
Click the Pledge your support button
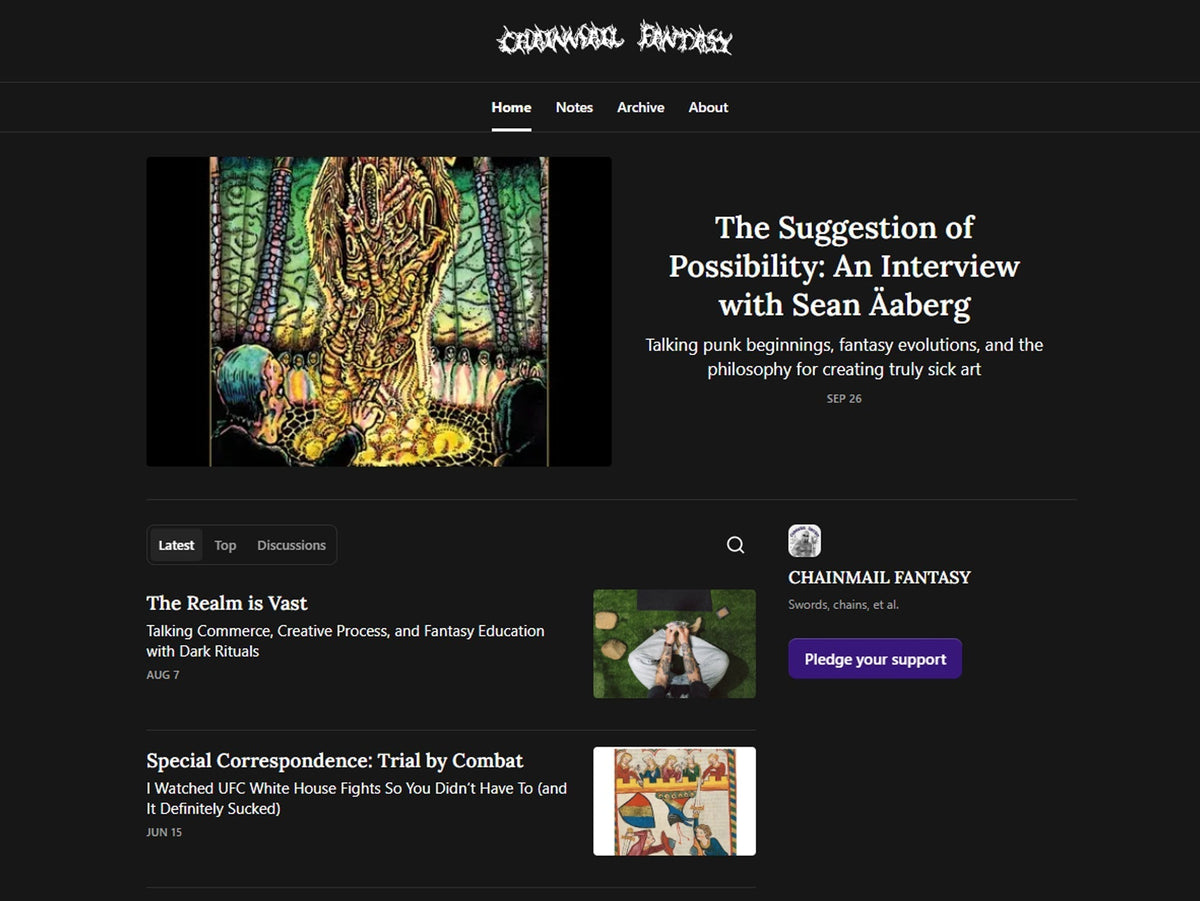[875, 659]
